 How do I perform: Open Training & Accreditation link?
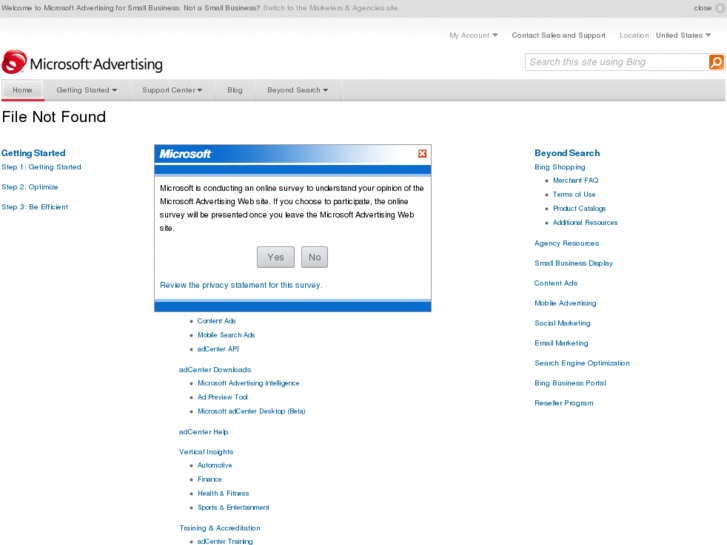[220, 528]
